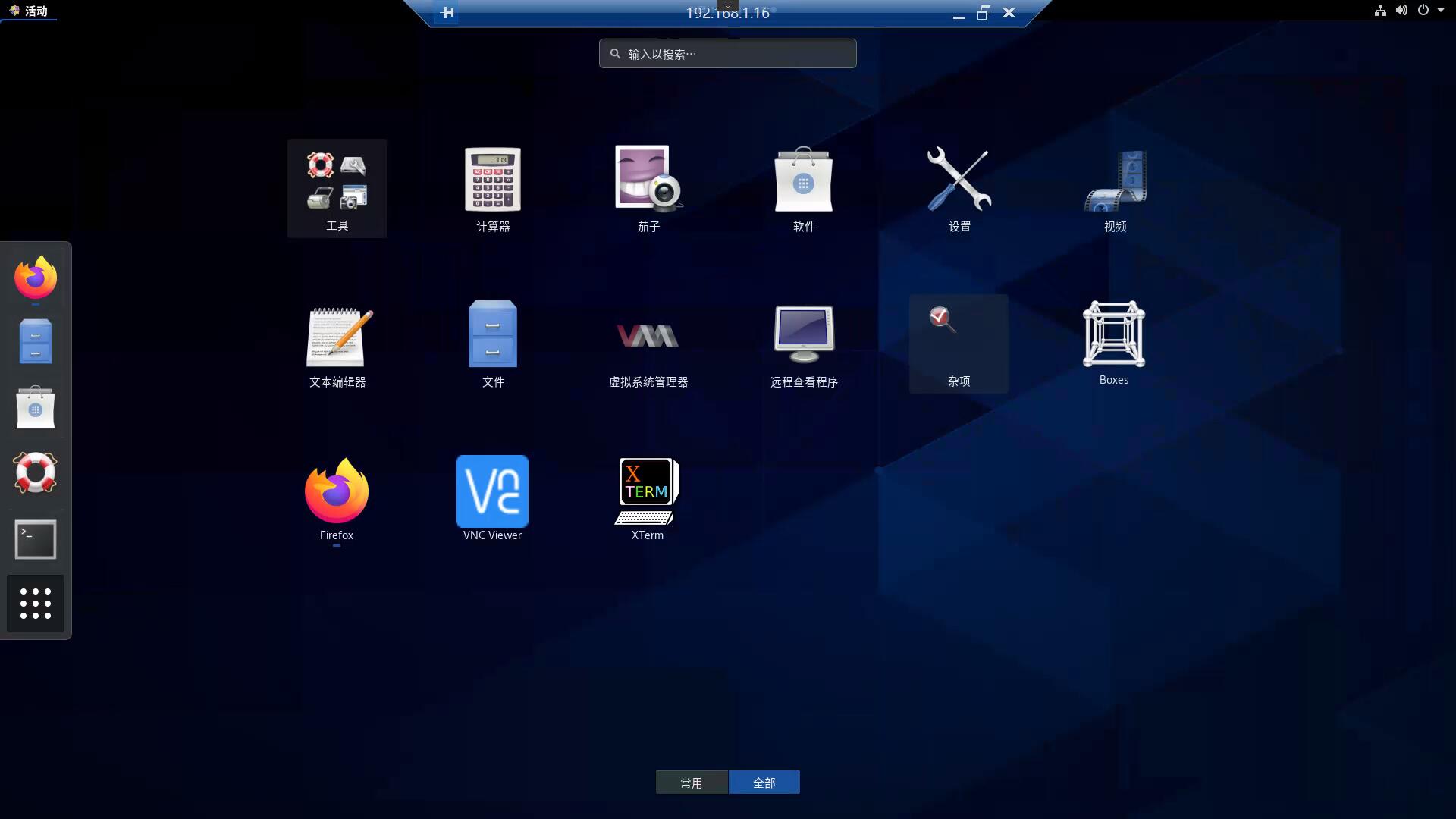Screen dimensions: 1456x819
Task: Open the title bar dropdown chevron
Action: click(726, 5)
